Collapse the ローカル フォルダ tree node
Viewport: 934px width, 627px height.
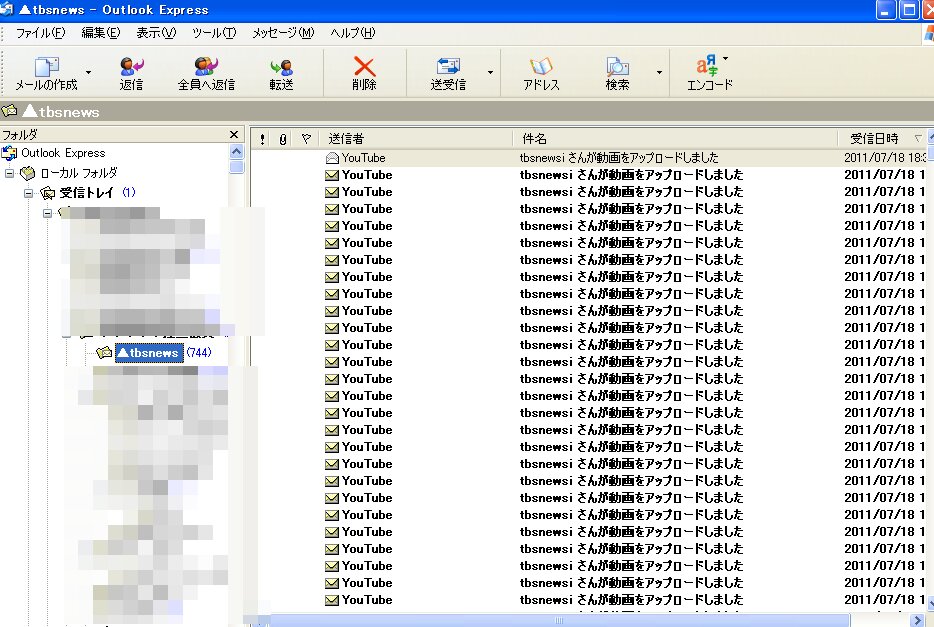coord(10,173)
